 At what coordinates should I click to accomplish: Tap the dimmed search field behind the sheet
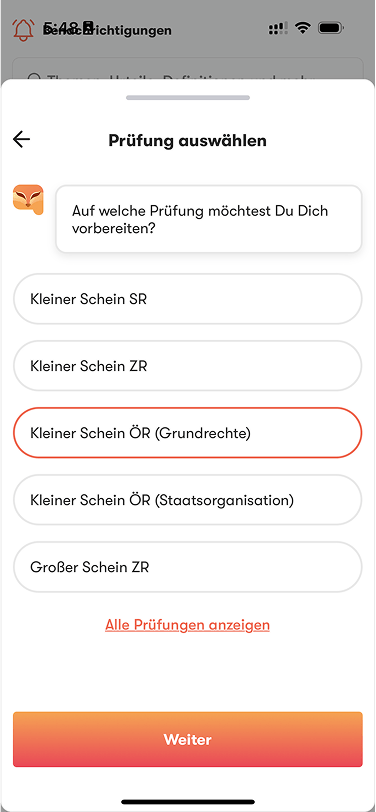187,69
